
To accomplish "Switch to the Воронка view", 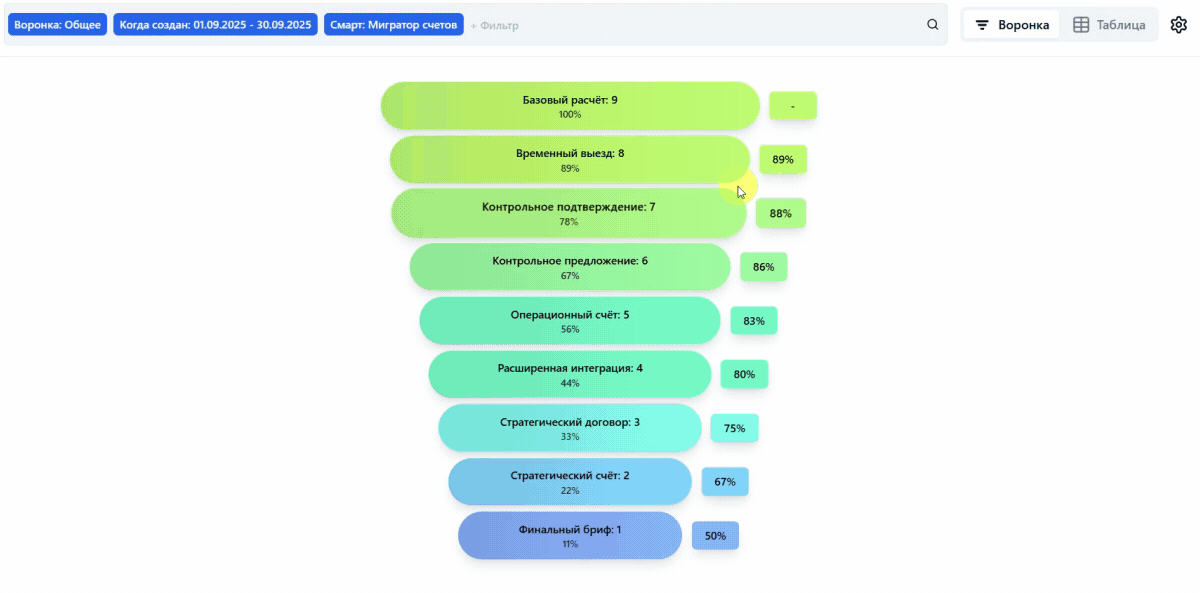I will pyautogui.click(x=1012, y=25).
